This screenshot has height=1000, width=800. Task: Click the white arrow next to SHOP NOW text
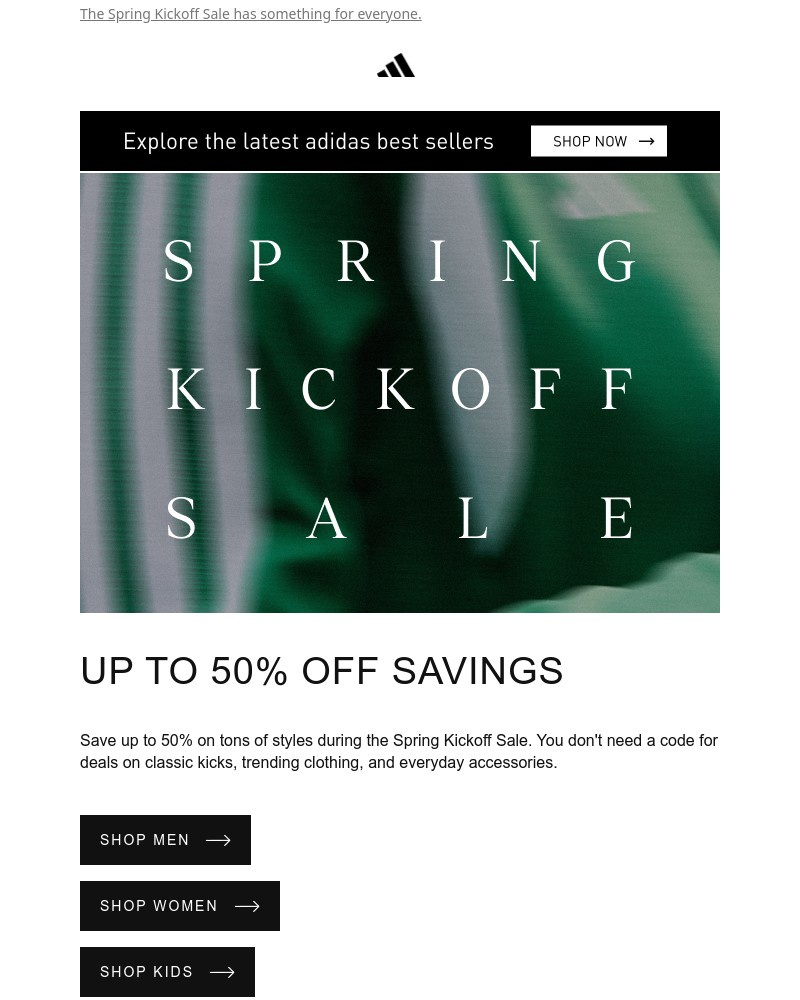646,141
